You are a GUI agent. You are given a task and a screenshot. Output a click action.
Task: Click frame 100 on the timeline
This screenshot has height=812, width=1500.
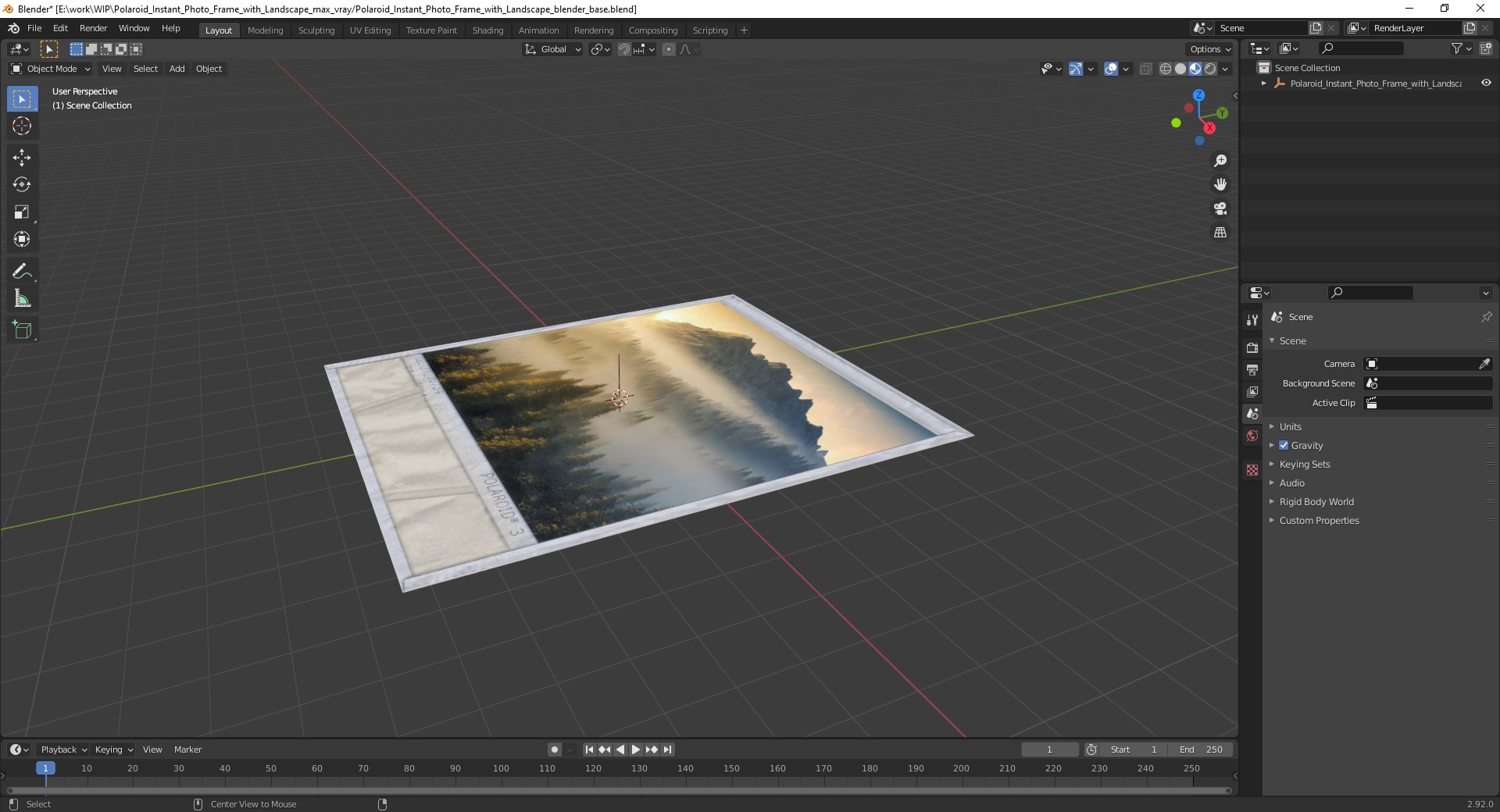501,768
